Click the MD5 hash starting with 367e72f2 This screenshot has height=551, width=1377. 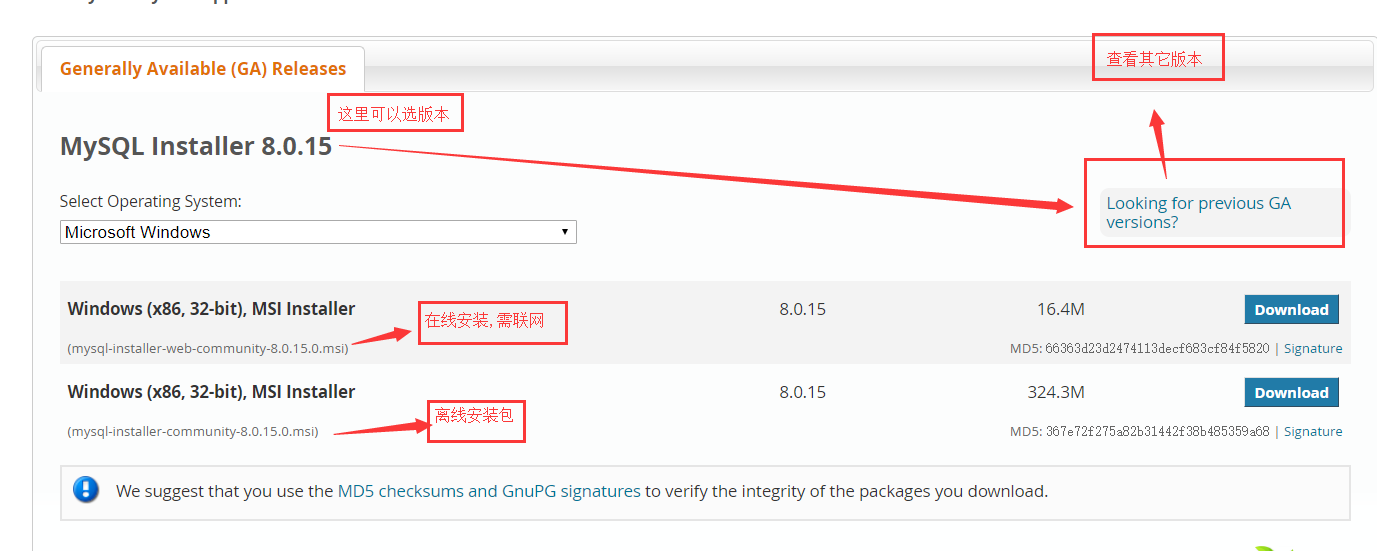coord(1157,432)
